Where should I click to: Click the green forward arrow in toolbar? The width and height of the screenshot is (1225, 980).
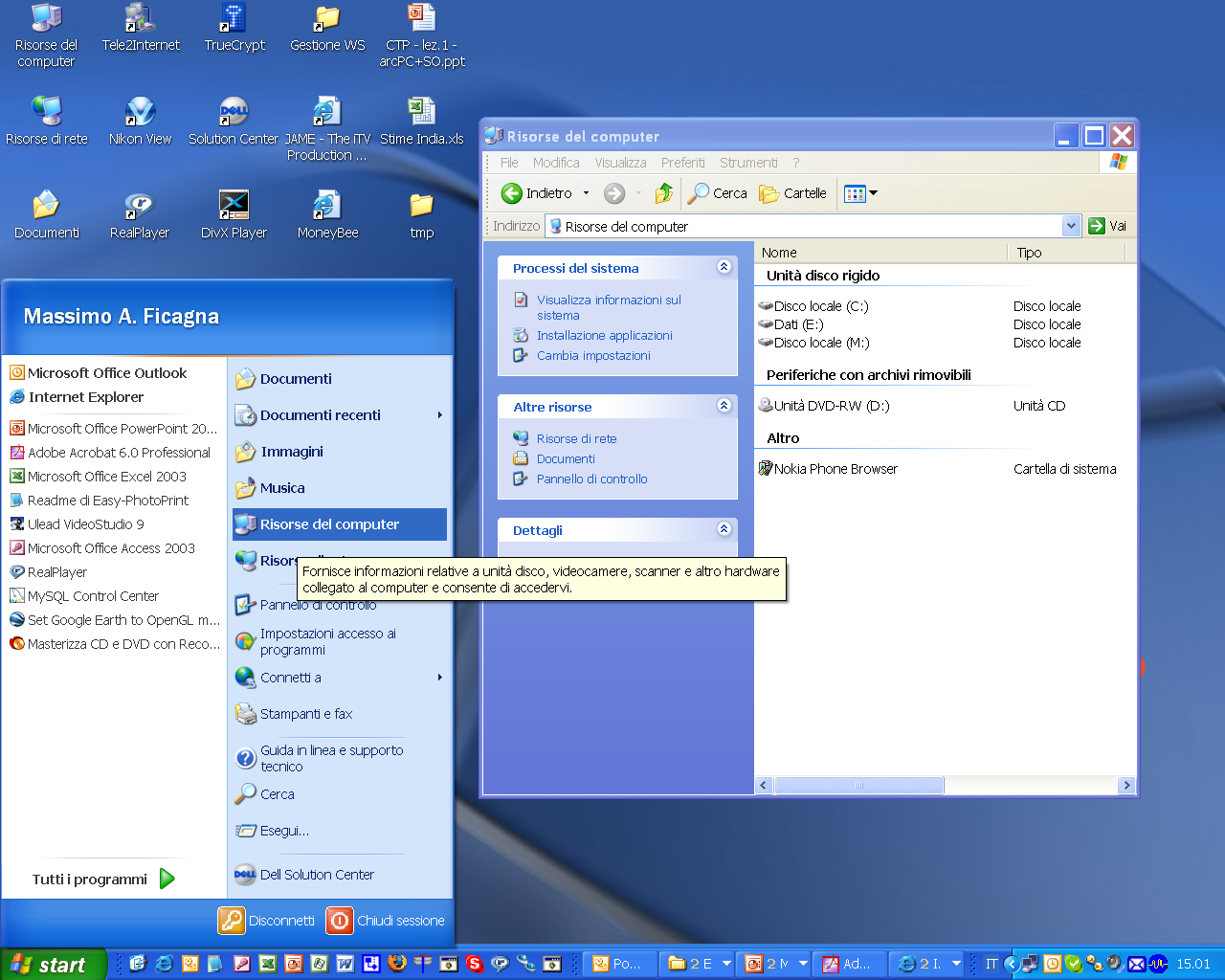click(x=614, y=193)
